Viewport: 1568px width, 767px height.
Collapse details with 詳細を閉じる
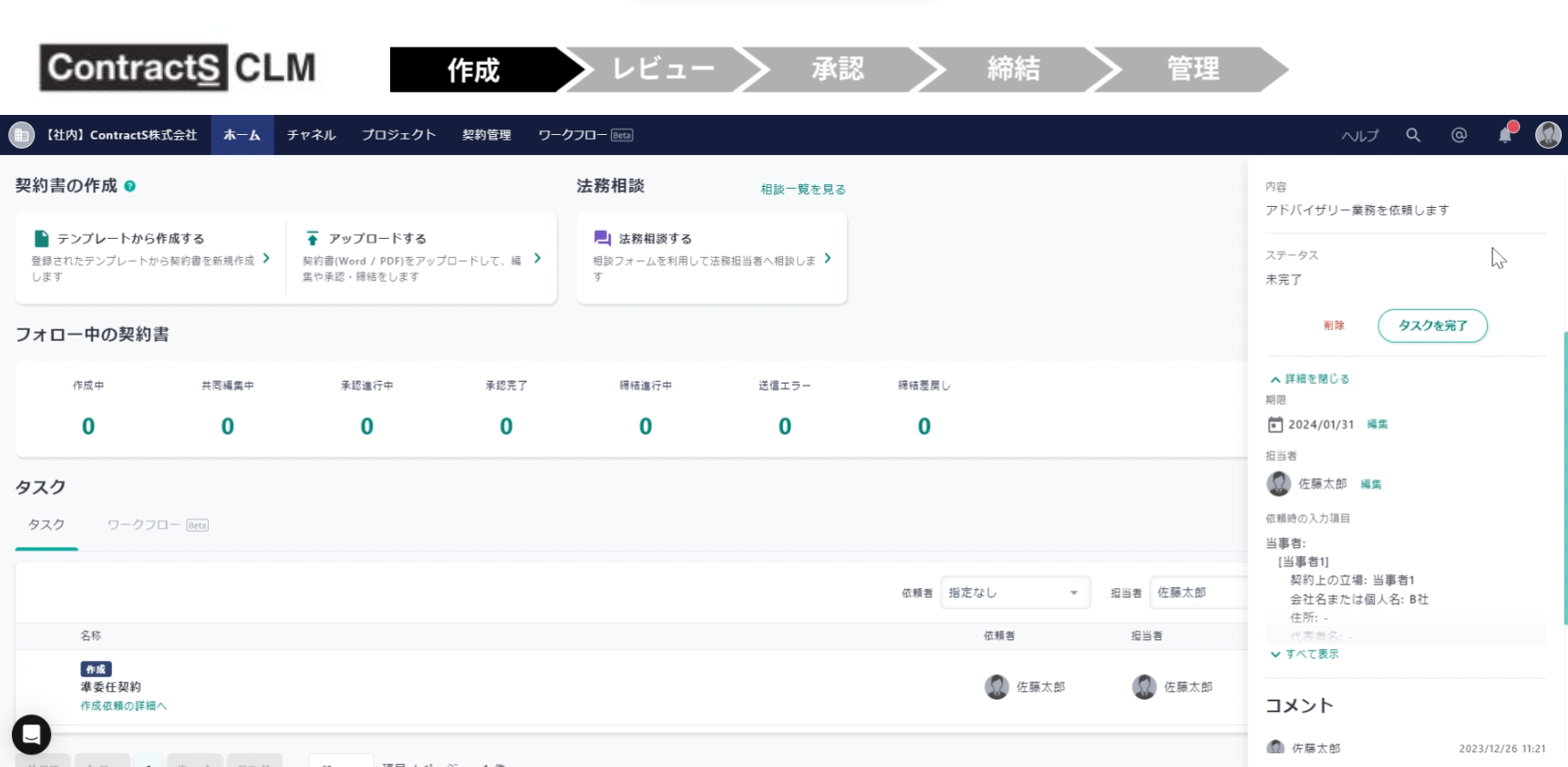pos(1310,379)
